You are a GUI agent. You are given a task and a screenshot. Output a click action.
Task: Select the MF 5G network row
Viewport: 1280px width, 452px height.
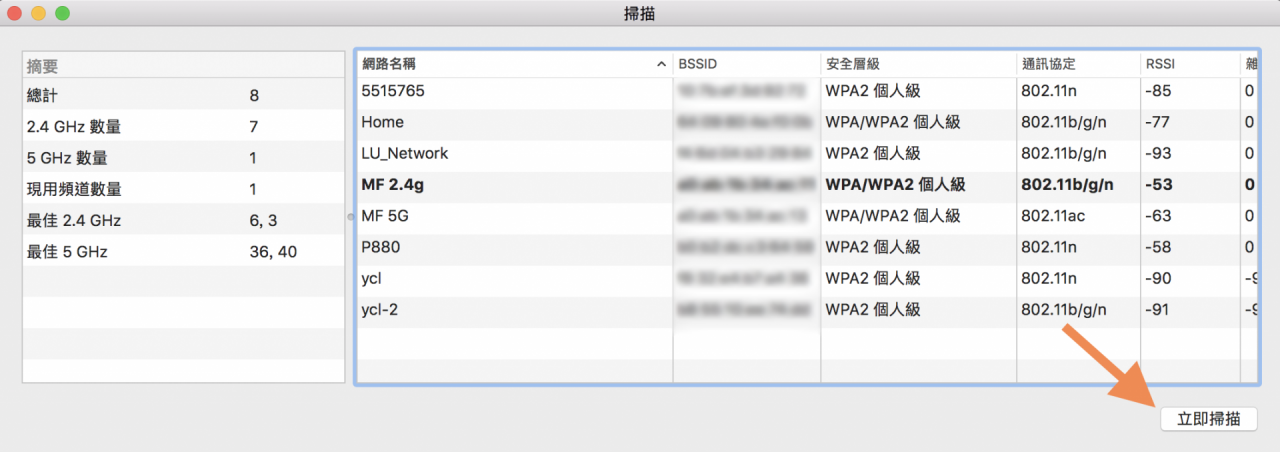(x=807, y=215)
